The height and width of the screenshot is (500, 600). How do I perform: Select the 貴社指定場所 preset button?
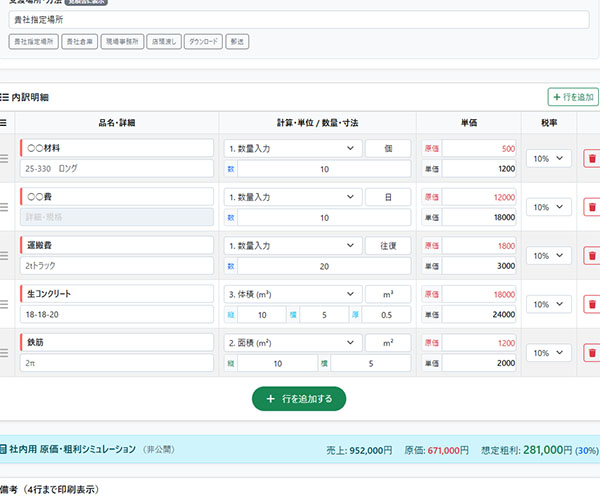34,41
